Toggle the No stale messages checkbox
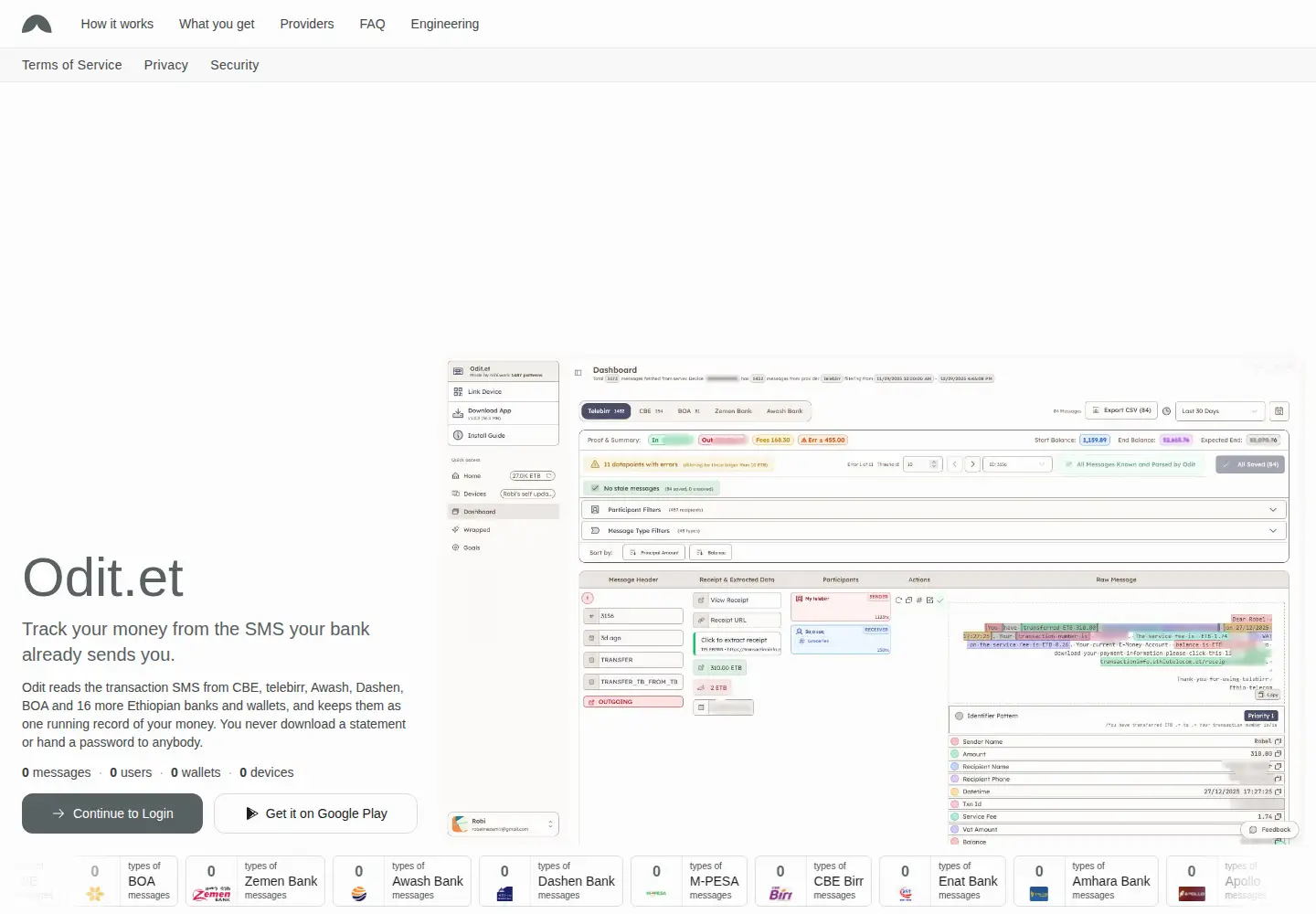1316x914 pixels. click(595, 489)
